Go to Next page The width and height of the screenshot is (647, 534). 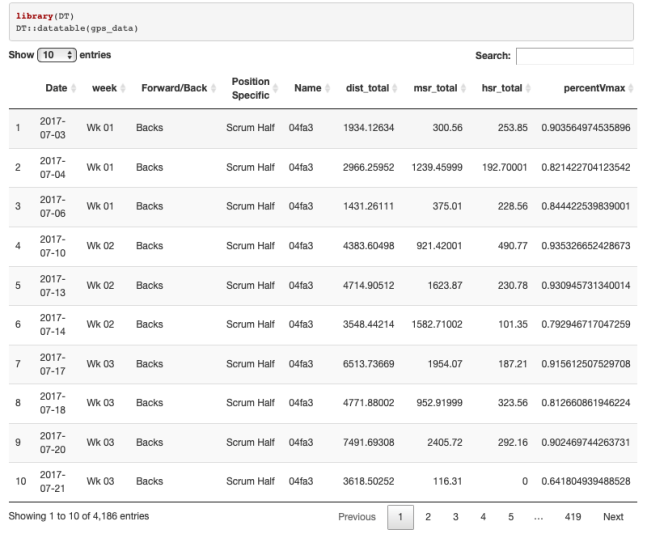(x=613, y=517)
